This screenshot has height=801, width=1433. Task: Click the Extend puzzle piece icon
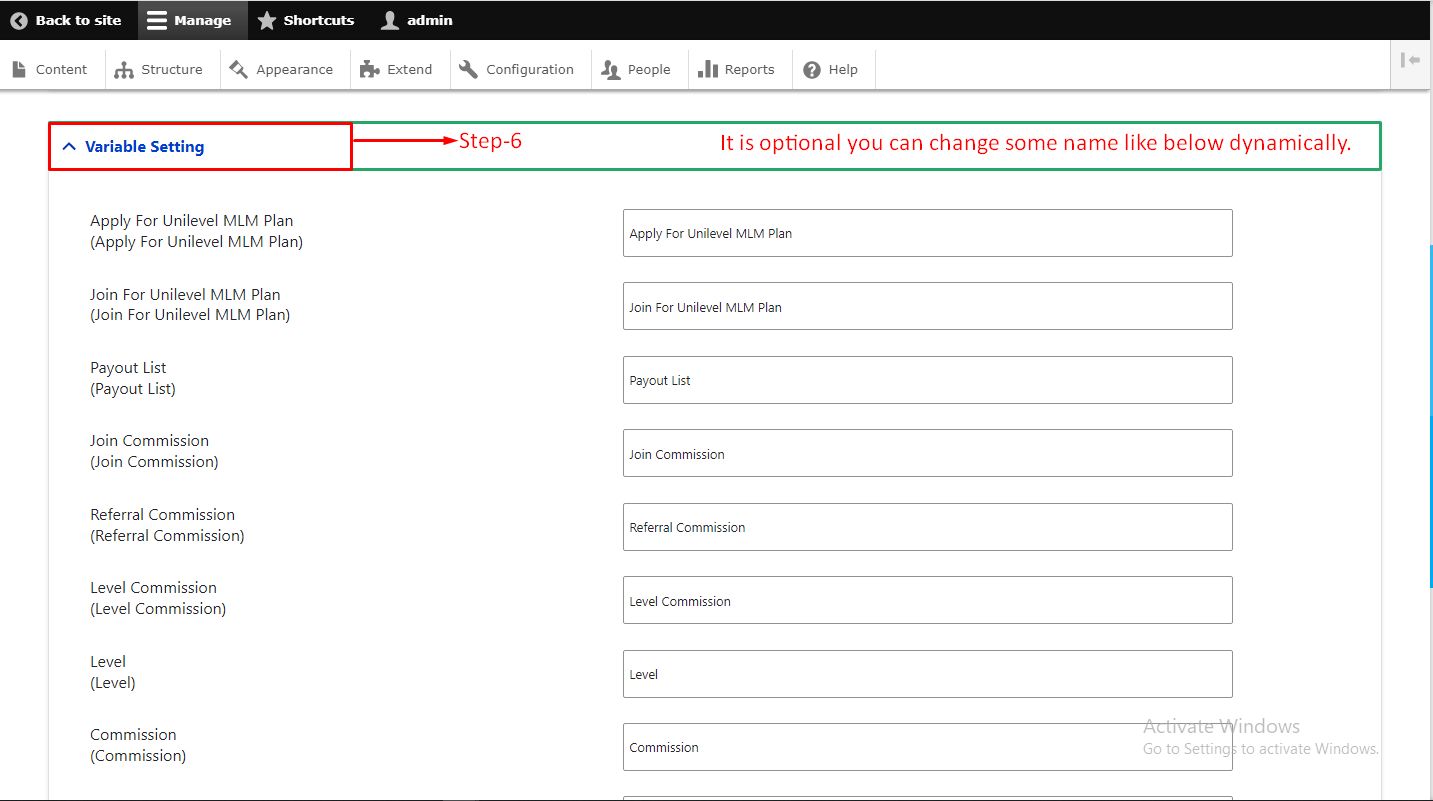[370, 69]
